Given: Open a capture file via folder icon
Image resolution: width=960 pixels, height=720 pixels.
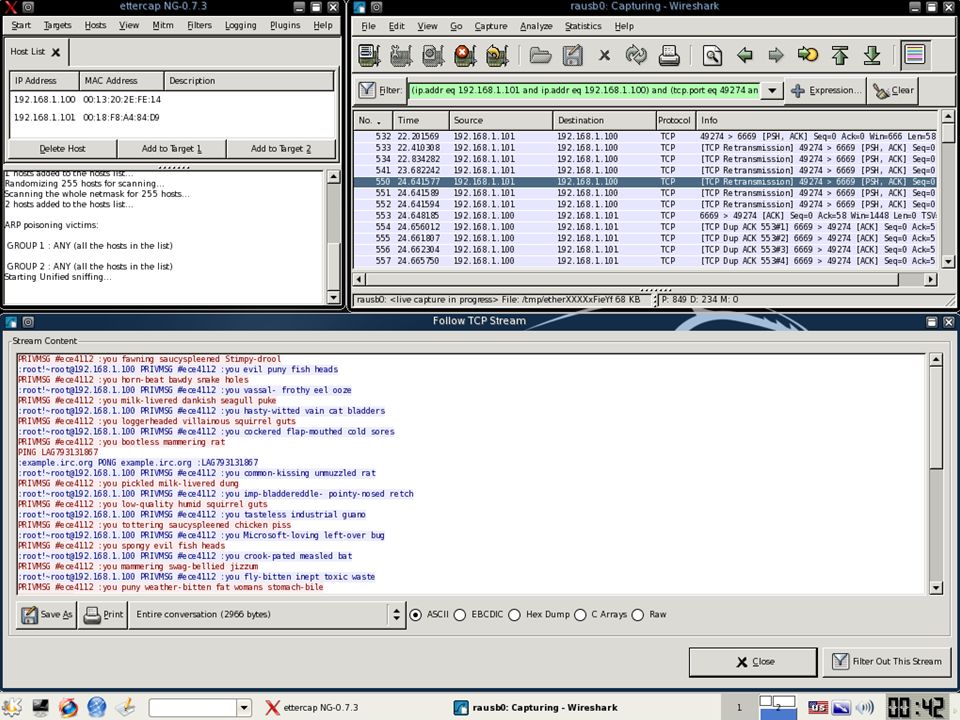Looking at the screenshot, I should (x=540, y=55).
